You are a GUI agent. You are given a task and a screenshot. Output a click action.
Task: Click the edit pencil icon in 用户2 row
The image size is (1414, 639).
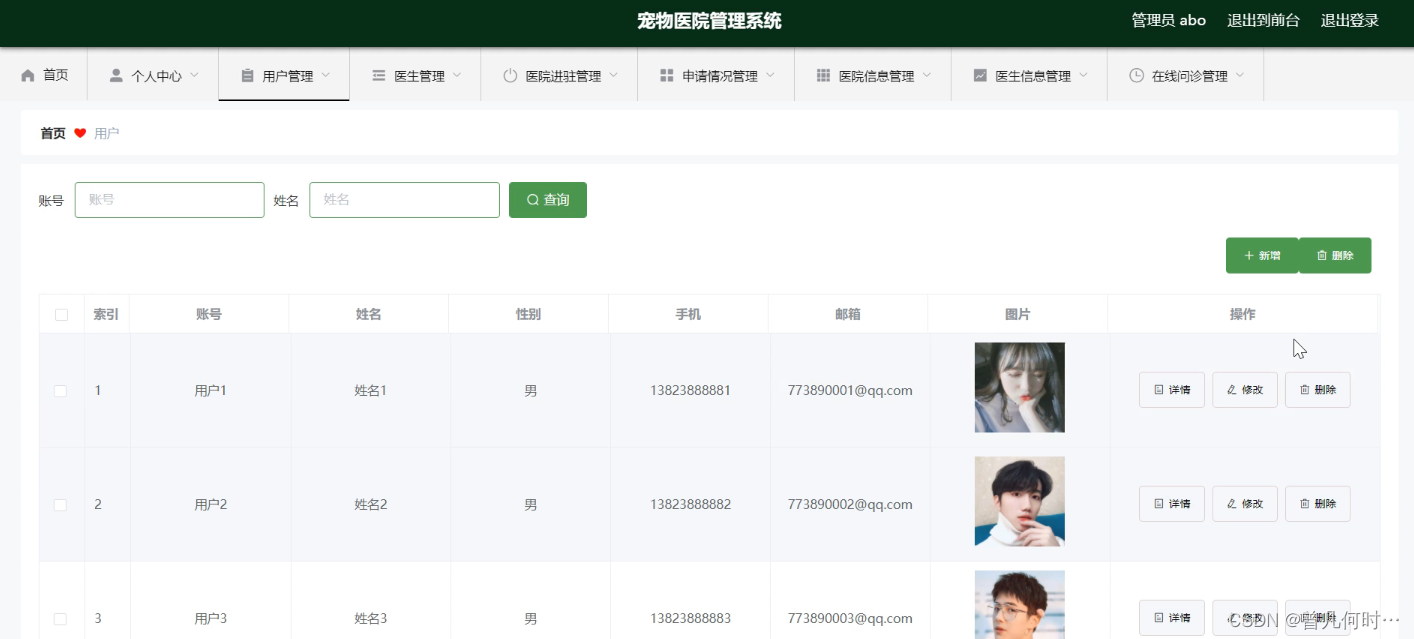(1232, 504)
